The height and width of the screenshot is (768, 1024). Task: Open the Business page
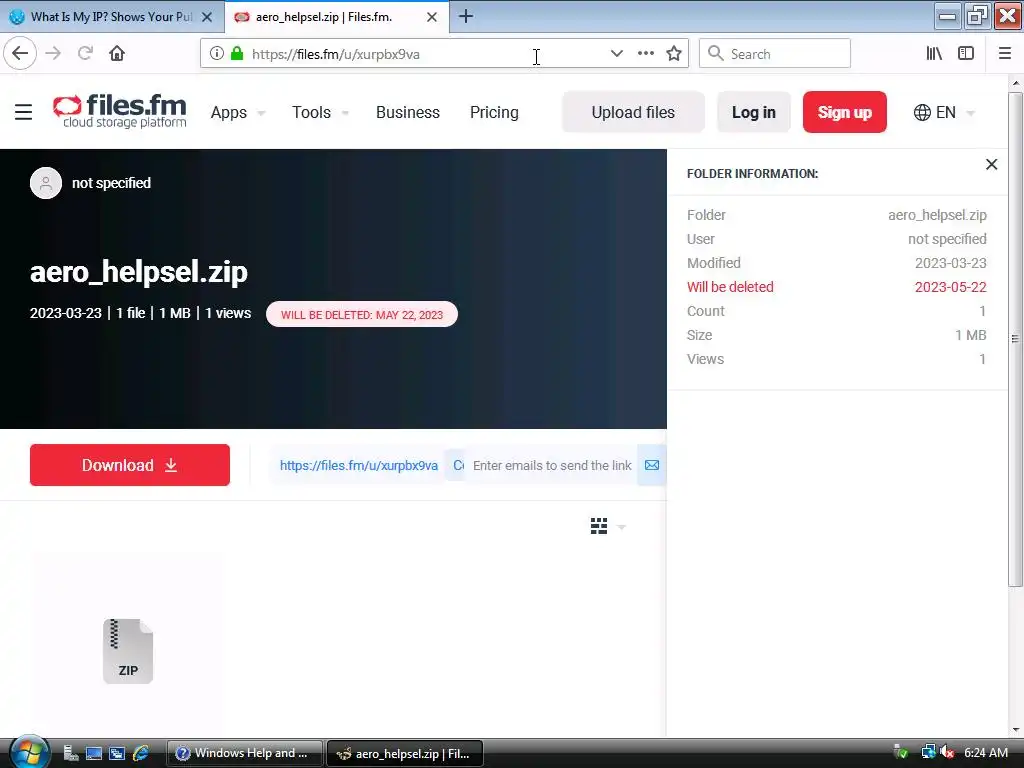[408, 112]
